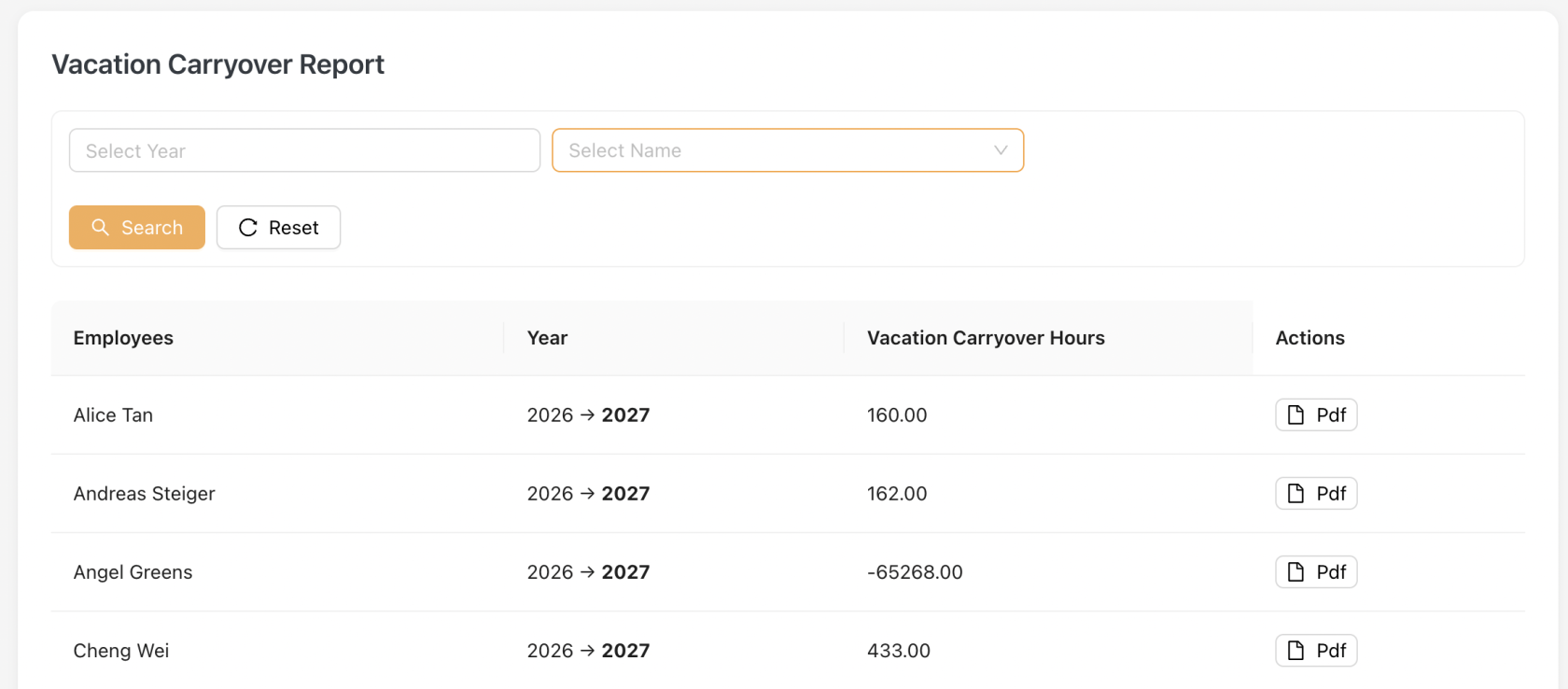Click the circular arrow Reset icon

247,228
